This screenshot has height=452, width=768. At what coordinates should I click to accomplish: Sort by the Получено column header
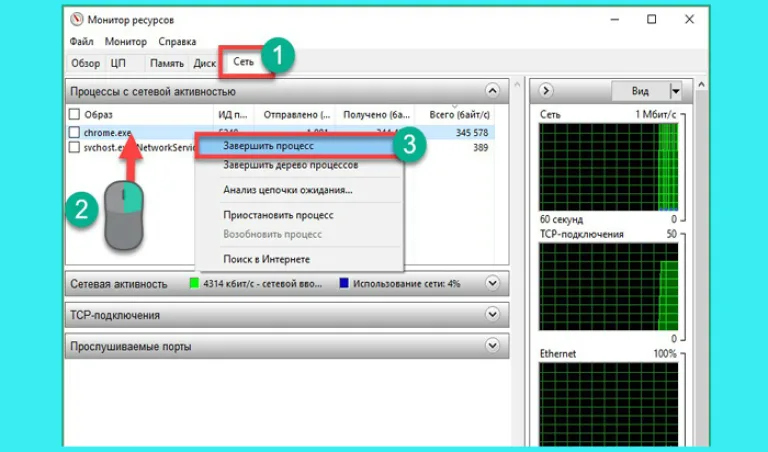375,115
